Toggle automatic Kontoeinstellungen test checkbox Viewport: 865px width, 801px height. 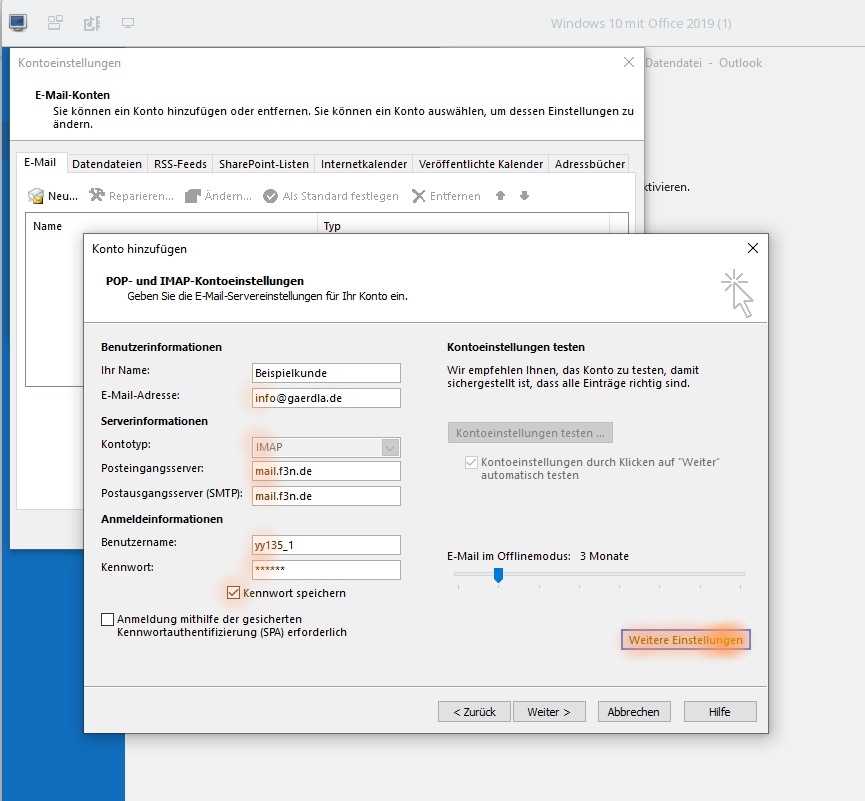click(x=471, y=462)
